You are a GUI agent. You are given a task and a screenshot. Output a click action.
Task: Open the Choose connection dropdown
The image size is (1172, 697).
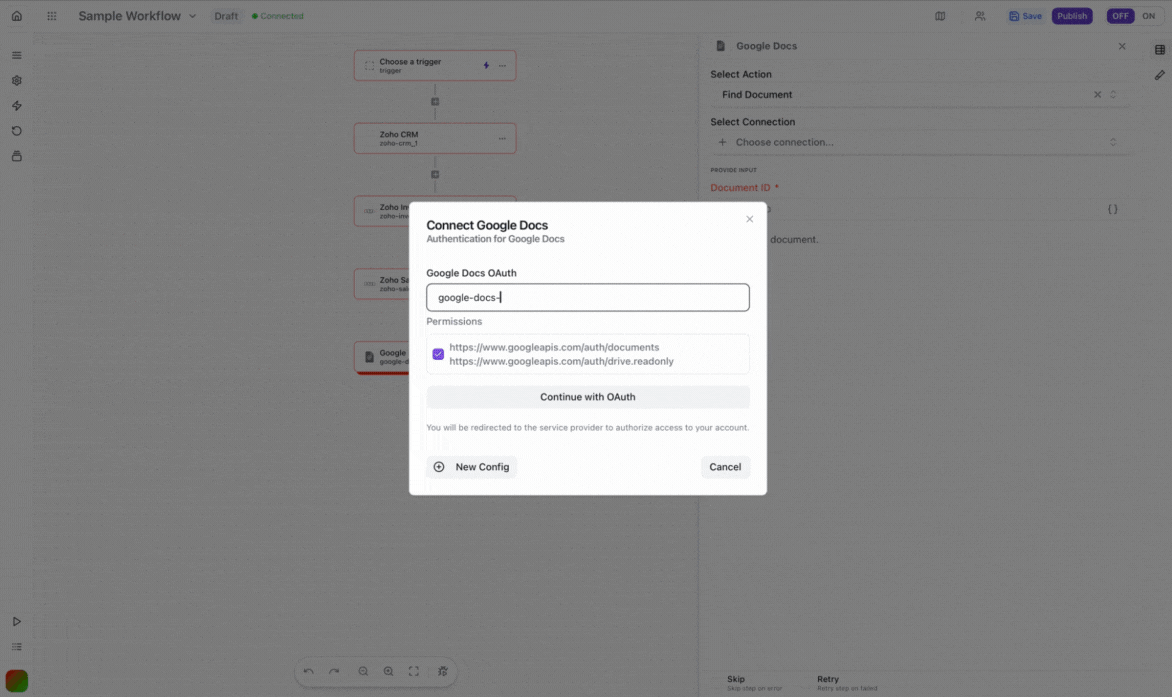pos(913,141)
